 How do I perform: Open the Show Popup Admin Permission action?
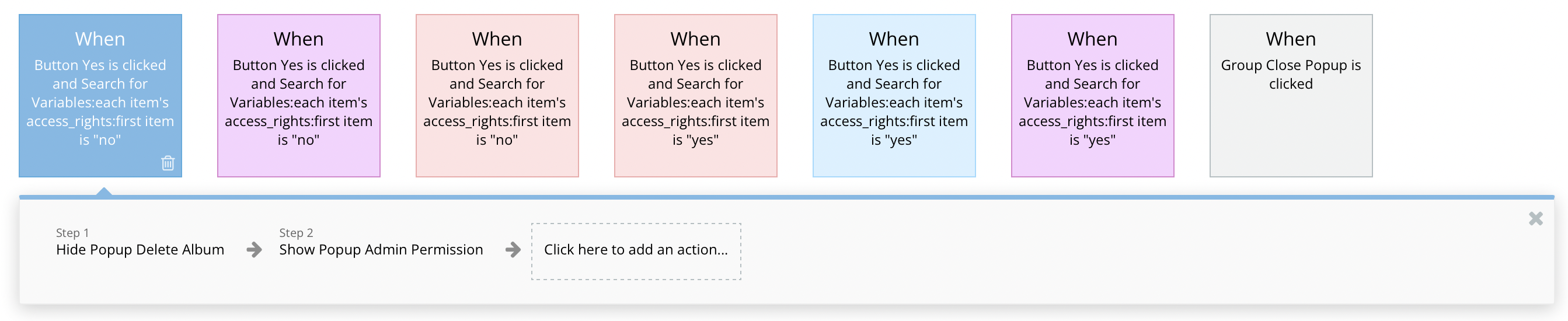tap(381, 250)
